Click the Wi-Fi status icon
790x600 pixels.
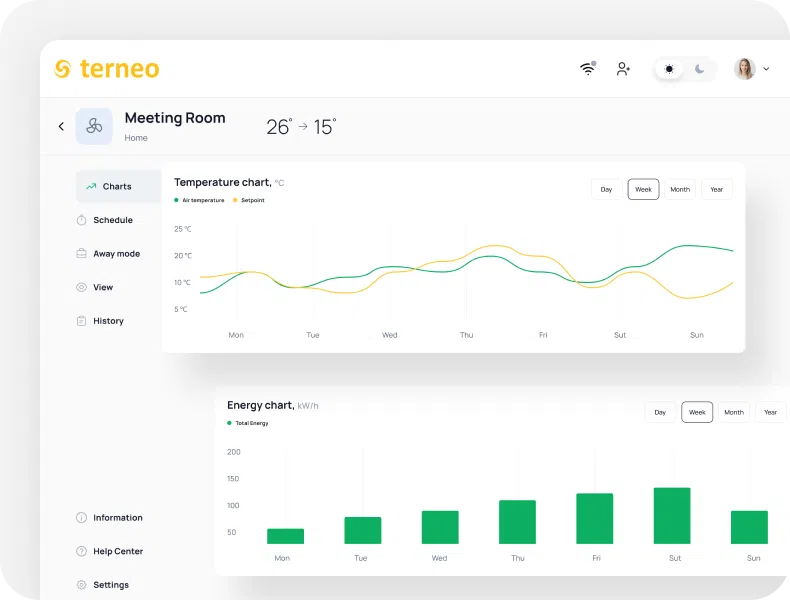click(x=588, y=69)
